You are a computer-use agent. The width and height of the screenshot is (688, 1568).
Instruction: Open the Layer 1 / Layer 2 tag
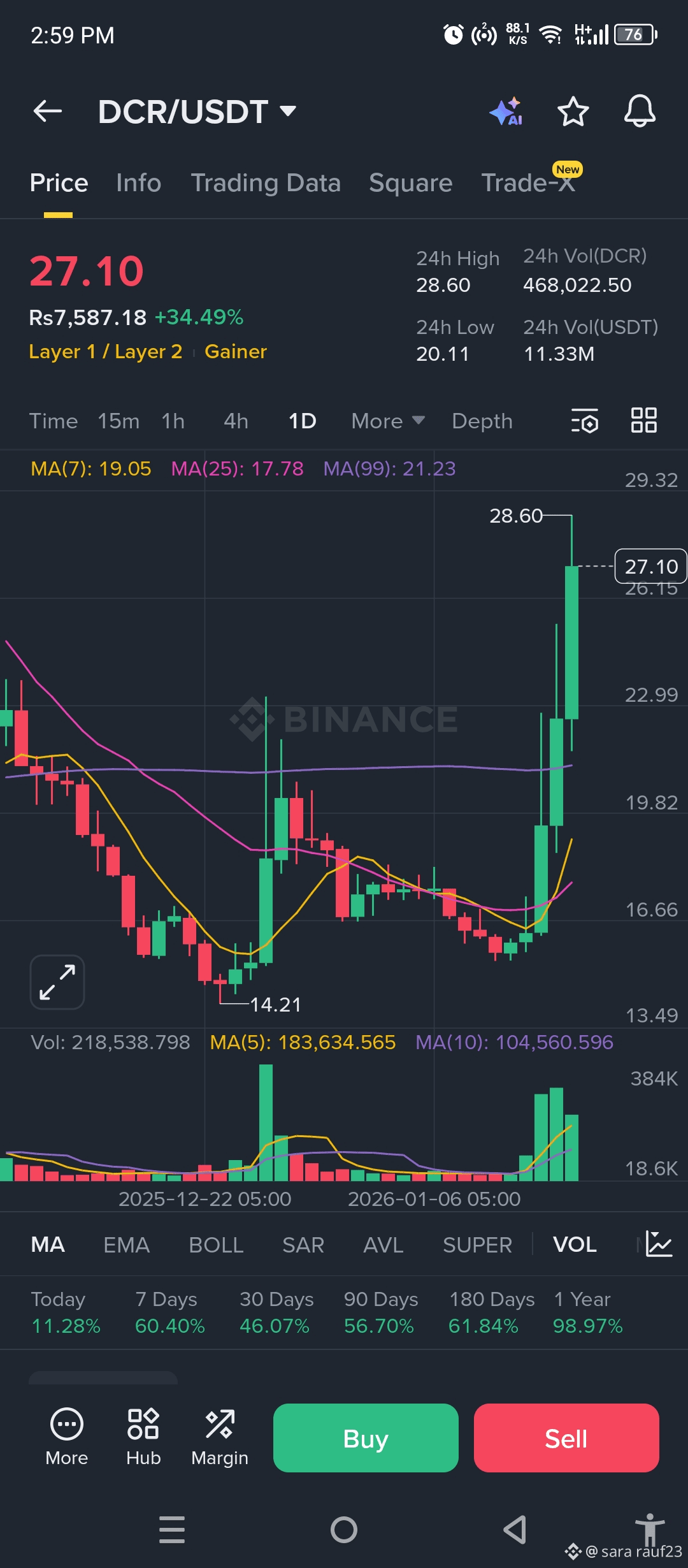coord(106,352)
